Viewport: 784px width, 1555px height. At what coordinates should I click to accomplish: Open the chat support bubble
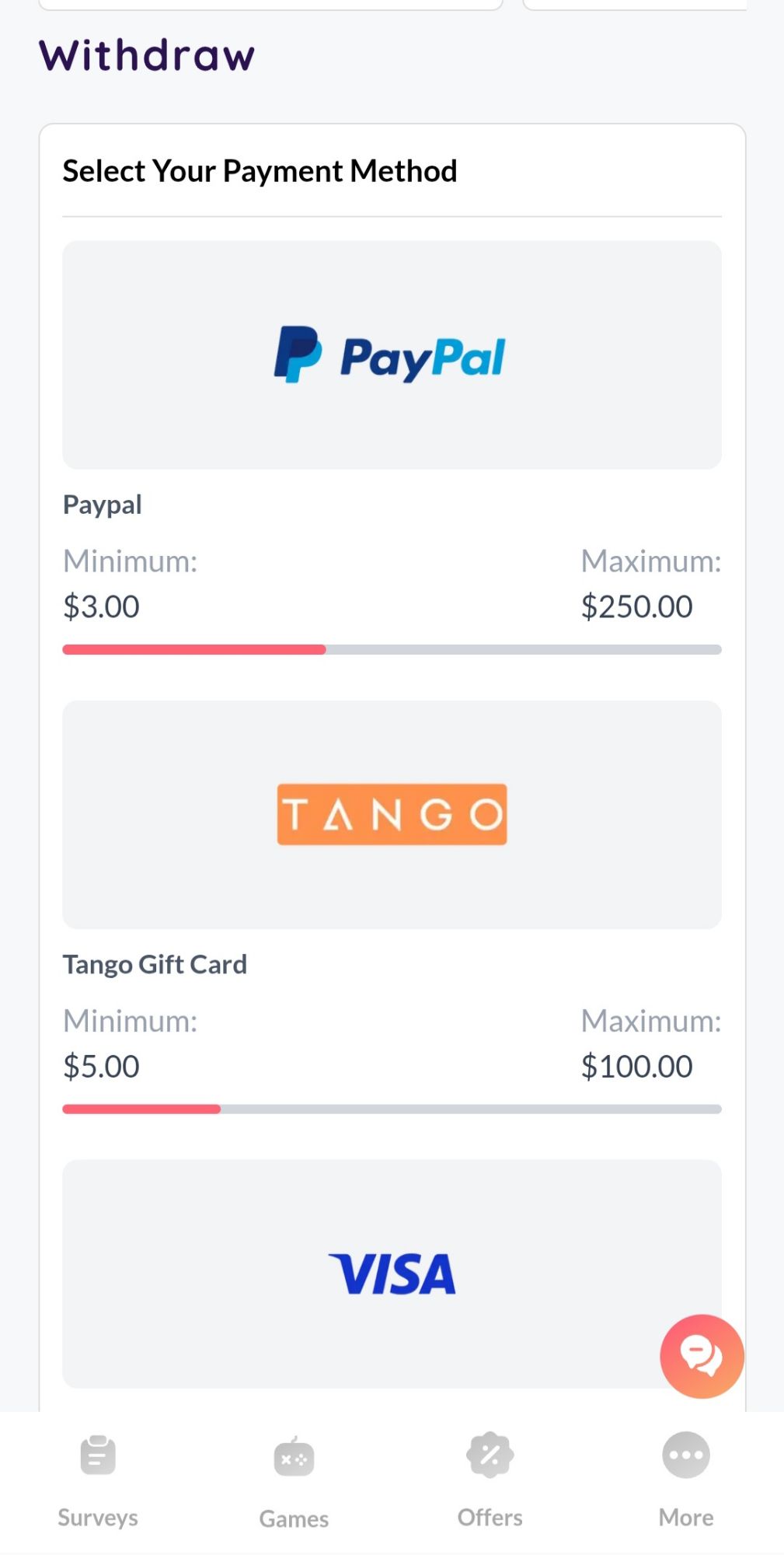[700, 1356]
